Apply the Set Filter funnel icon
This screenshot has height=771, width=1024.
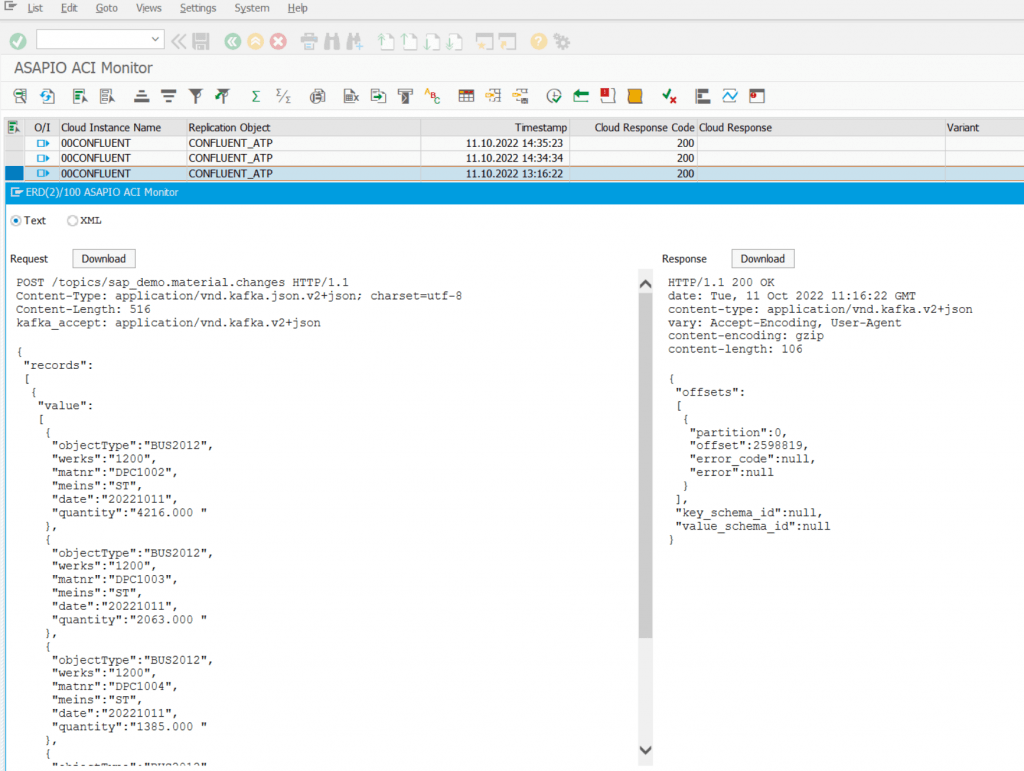(196, 96)
